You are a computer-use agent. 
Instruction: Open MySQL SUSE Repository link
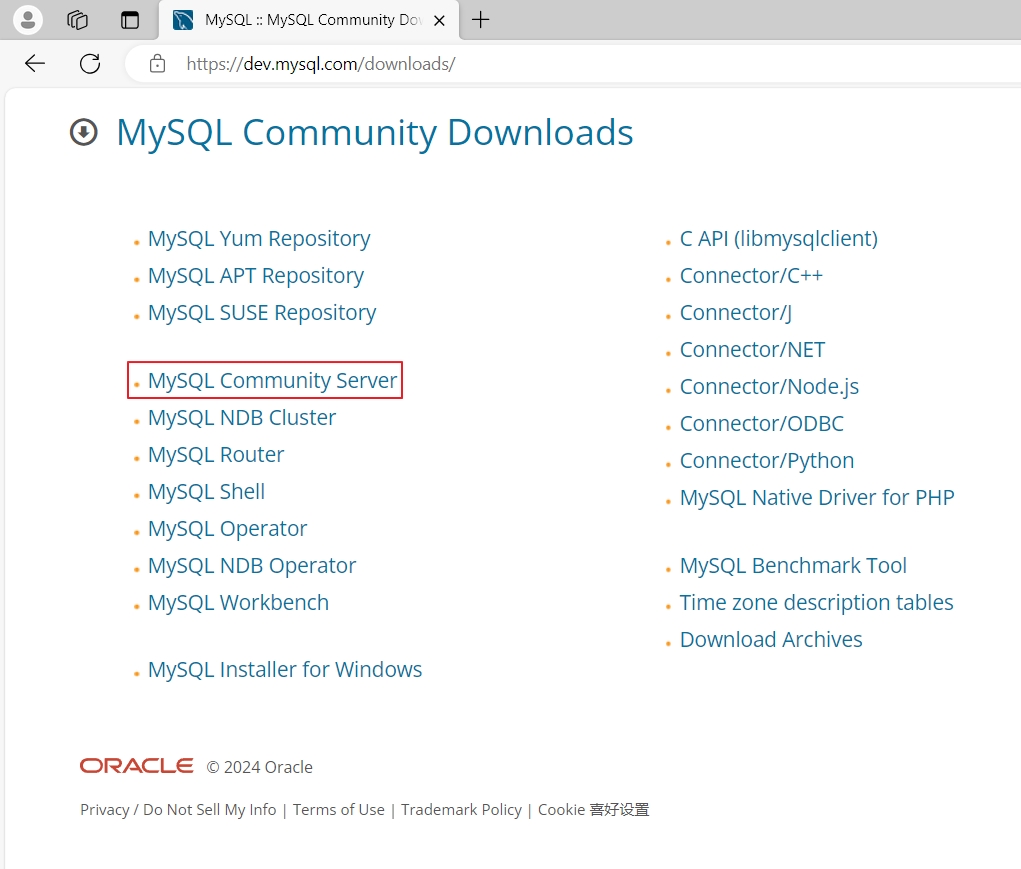[262, 313]
